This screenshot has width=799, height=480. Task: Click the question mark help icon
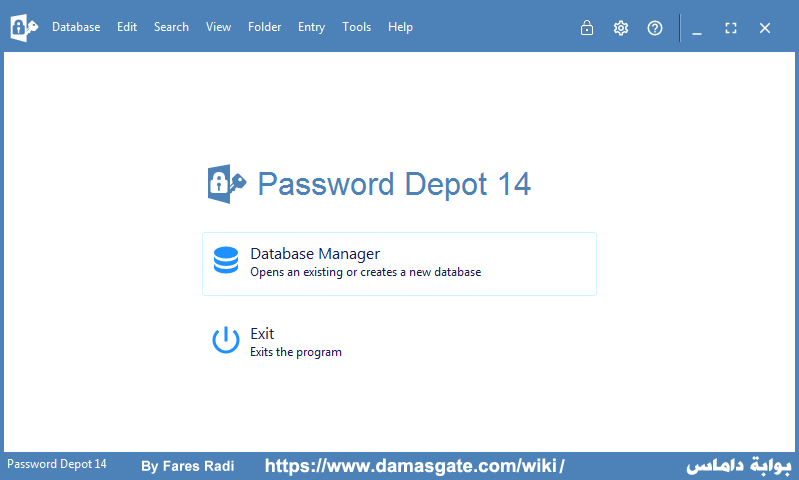pos(655,28)
